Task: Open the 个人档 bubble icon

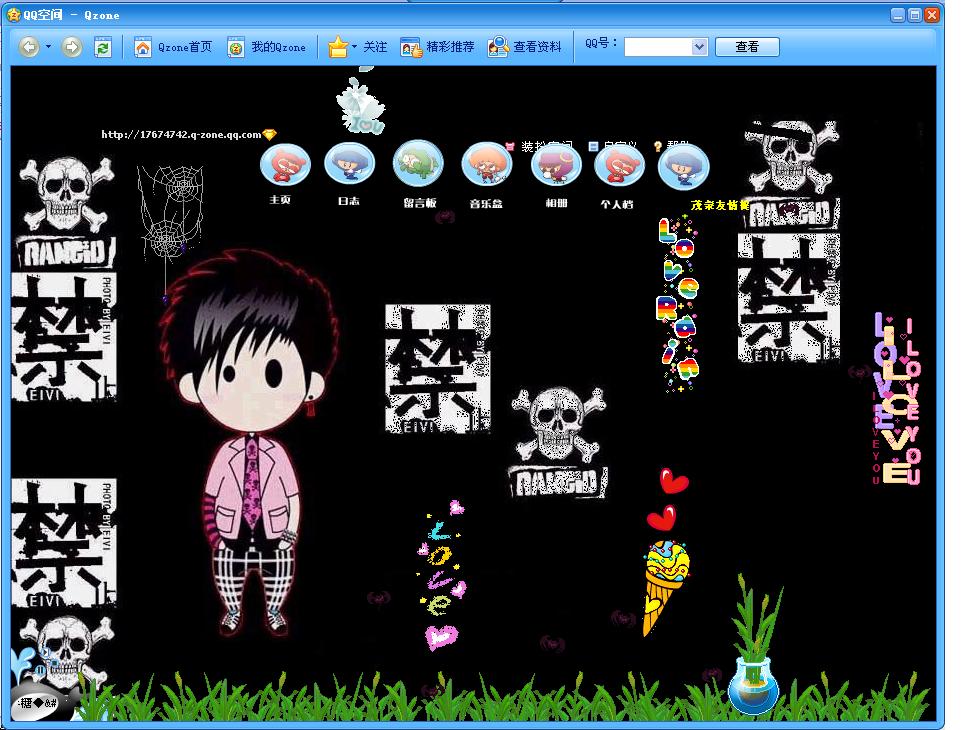Action: tap(619, 165)
